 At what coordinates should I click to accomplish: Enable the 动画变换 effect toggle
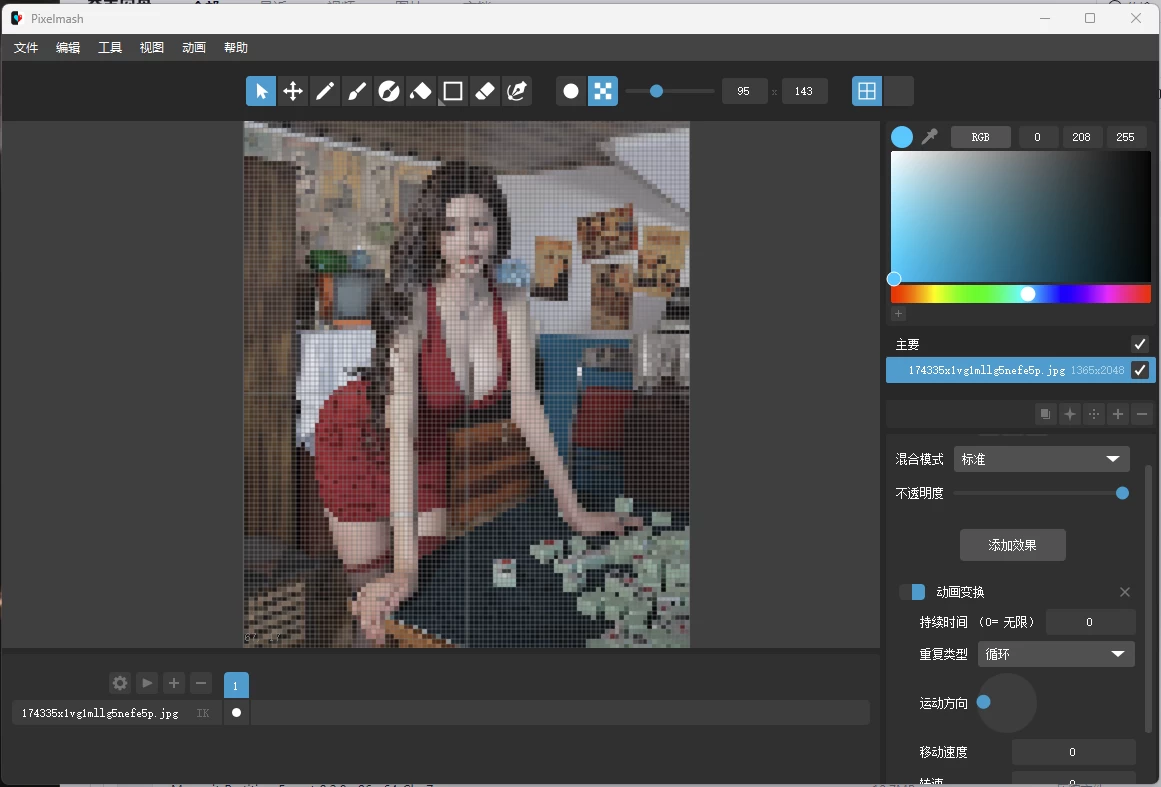pyautogui.click(x=912, y=591)
